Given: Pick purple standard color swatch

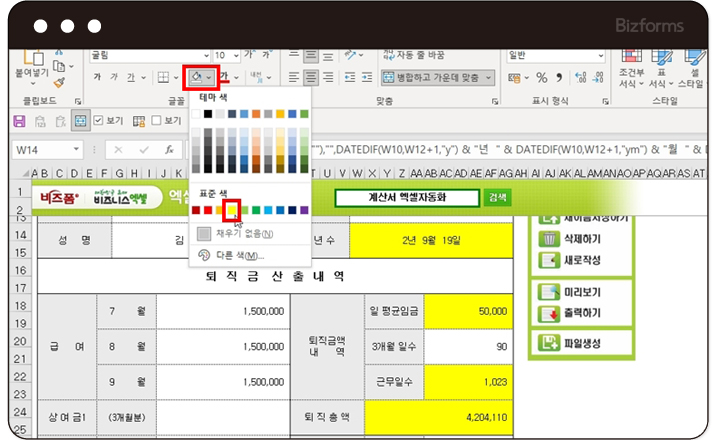Looking at the screenshot, I should [304, 210].
